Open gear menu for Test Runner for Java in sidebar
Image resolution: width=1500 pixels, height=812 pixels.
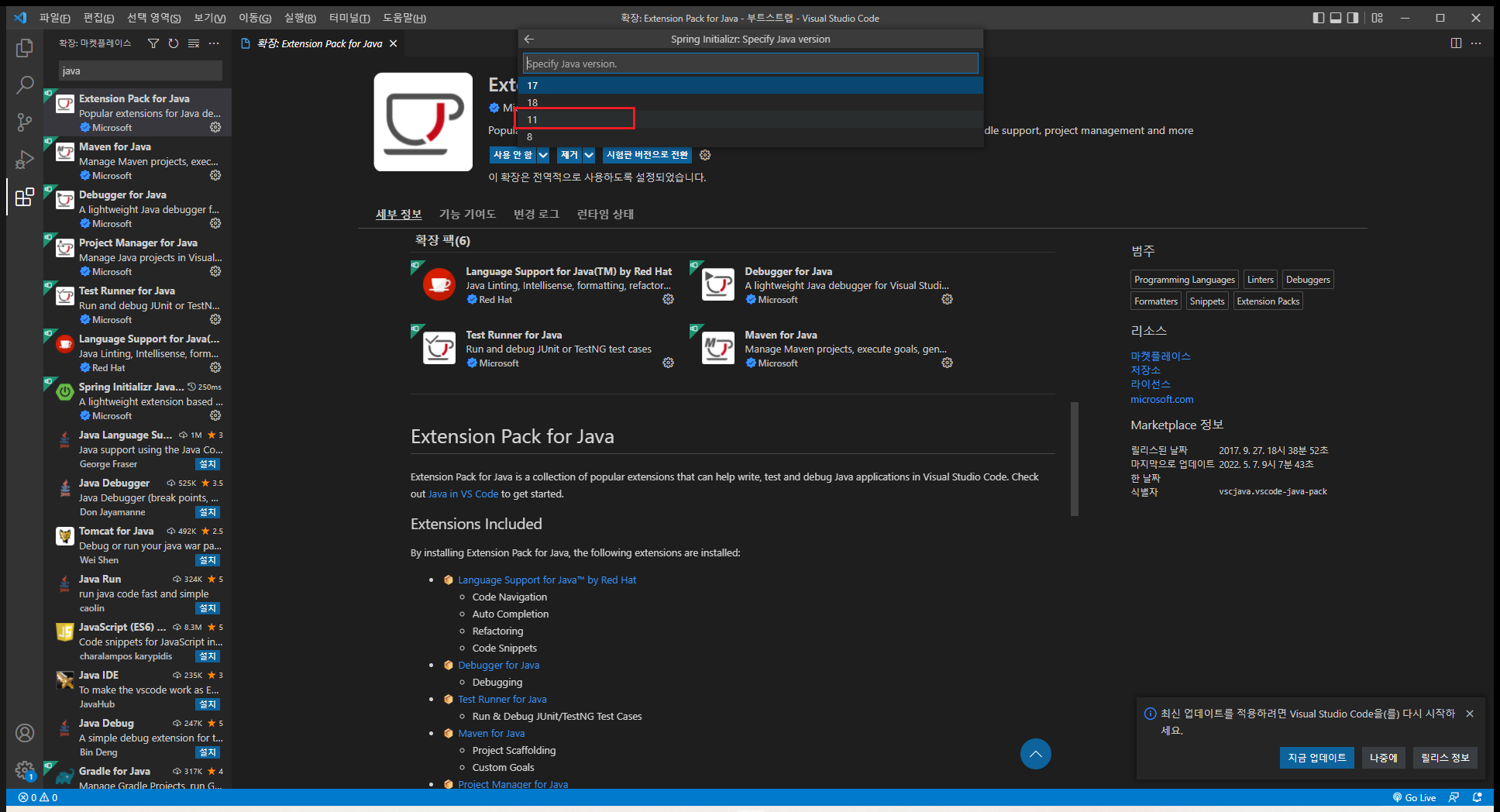tap(215, 319)
